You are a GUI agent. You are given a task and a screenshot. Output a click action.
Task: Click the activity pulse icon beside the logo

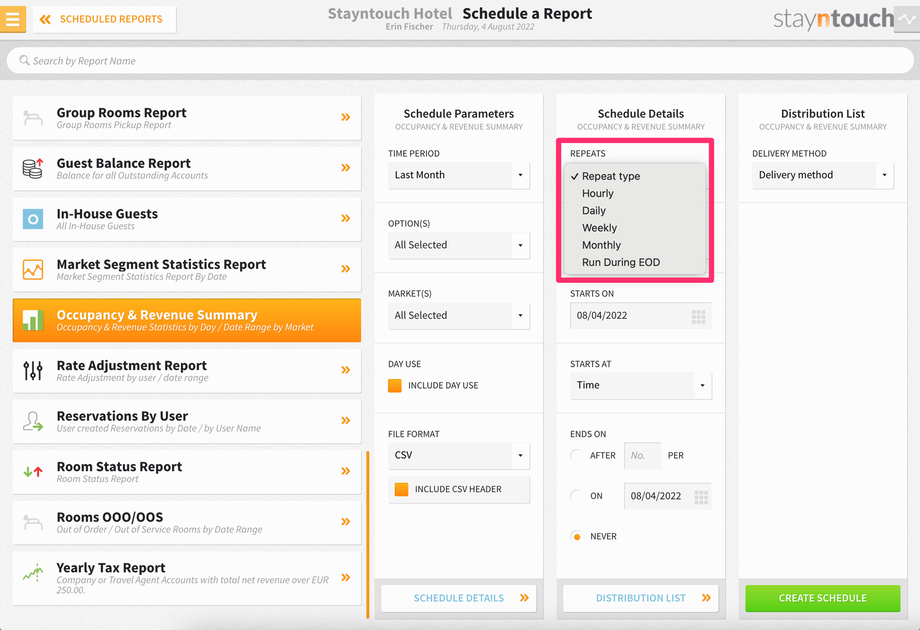[x=907, y=19]
